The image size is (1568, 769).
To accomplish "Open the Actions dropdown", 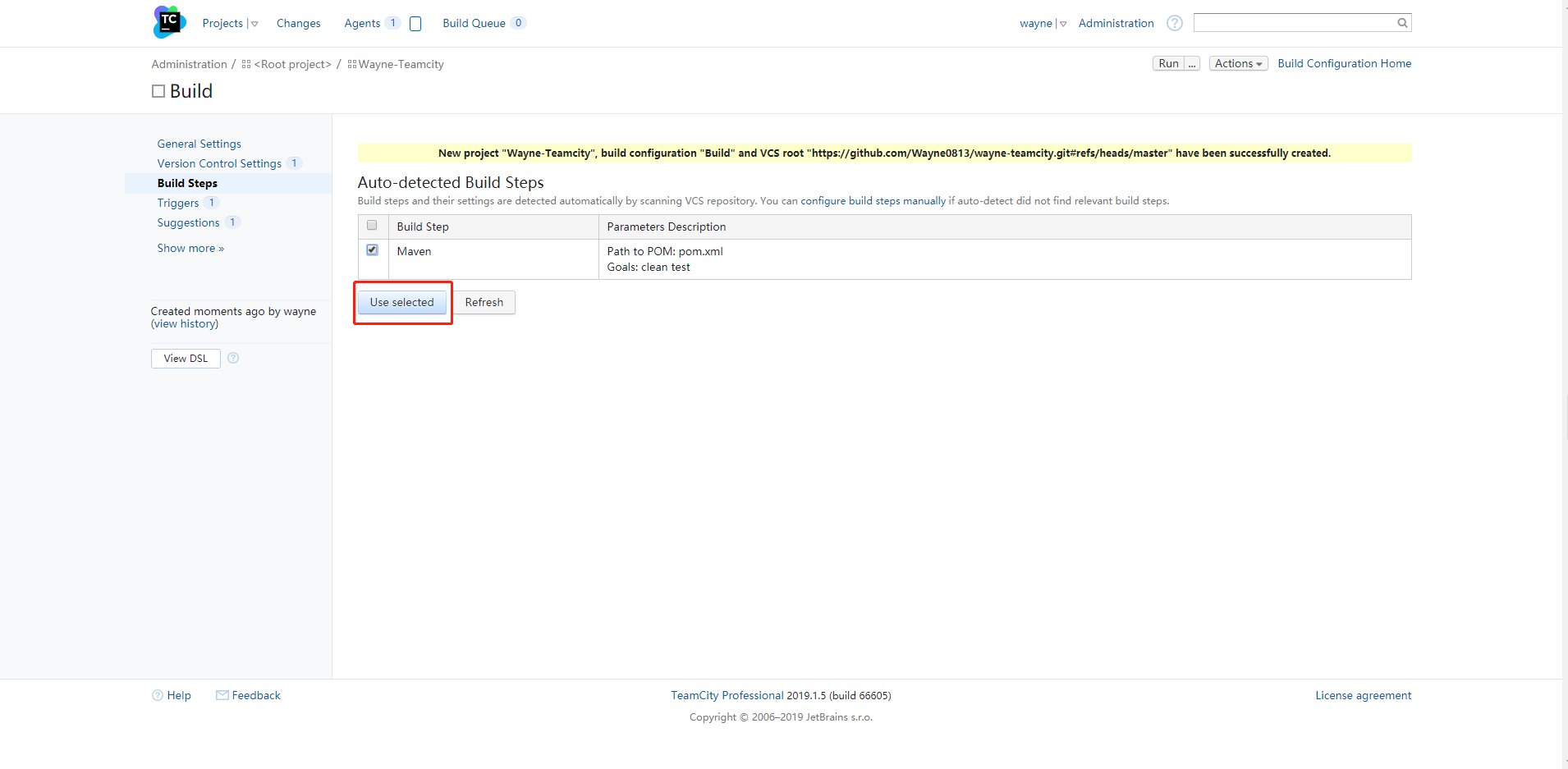I will point(1238,63).
